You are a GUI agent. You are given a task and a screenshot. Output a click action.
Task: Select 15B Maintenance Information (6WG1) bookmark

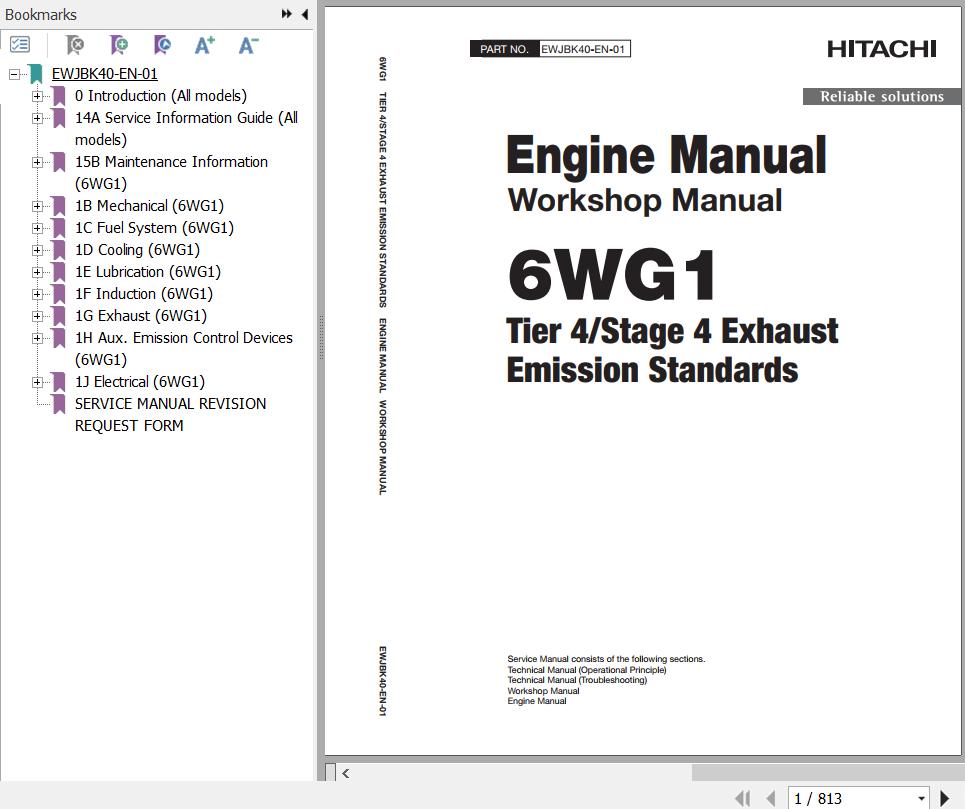coord(171,173)
